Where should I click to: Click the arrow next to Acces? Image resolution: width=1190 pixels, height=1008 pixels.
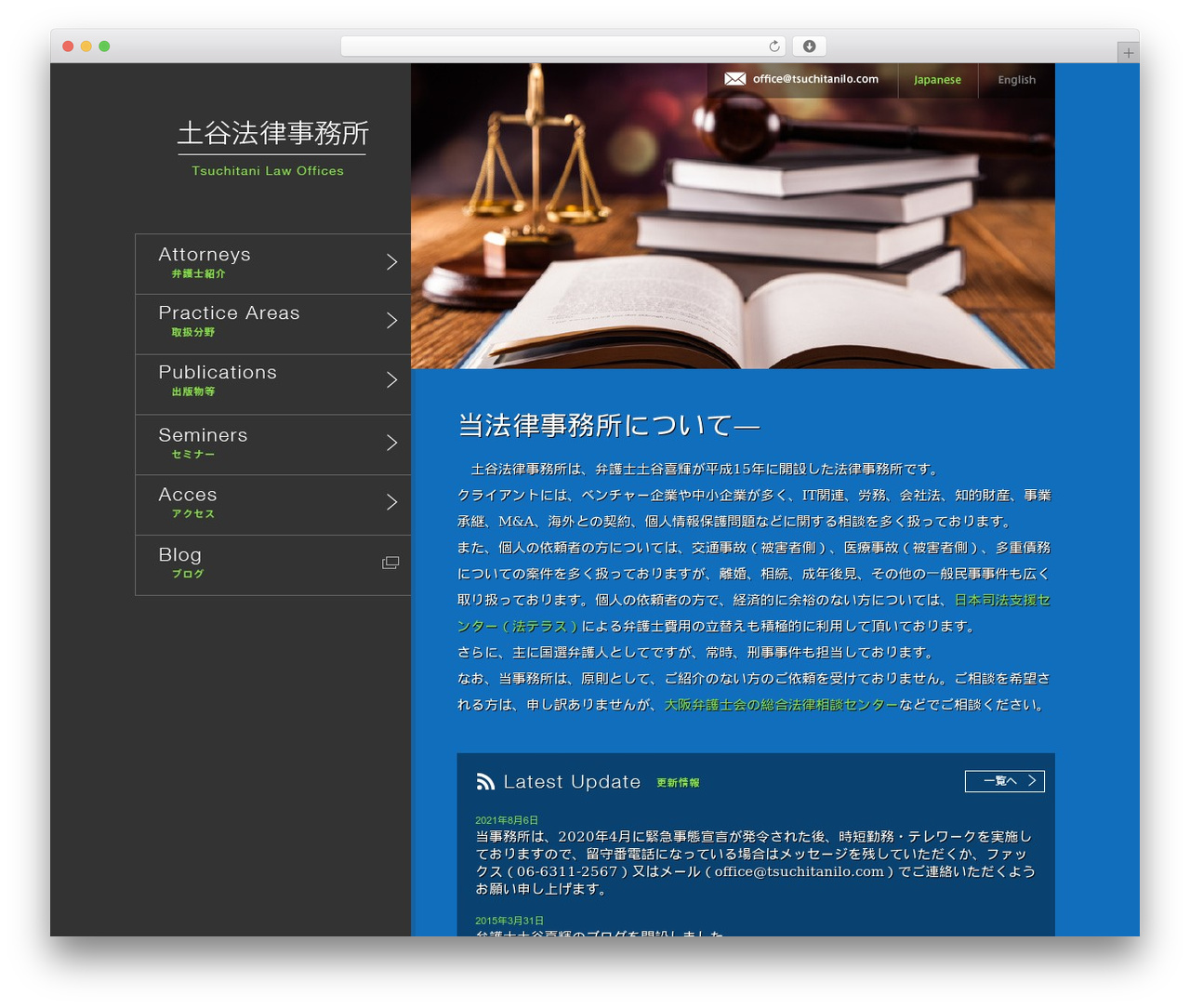[x=392, y=502]
